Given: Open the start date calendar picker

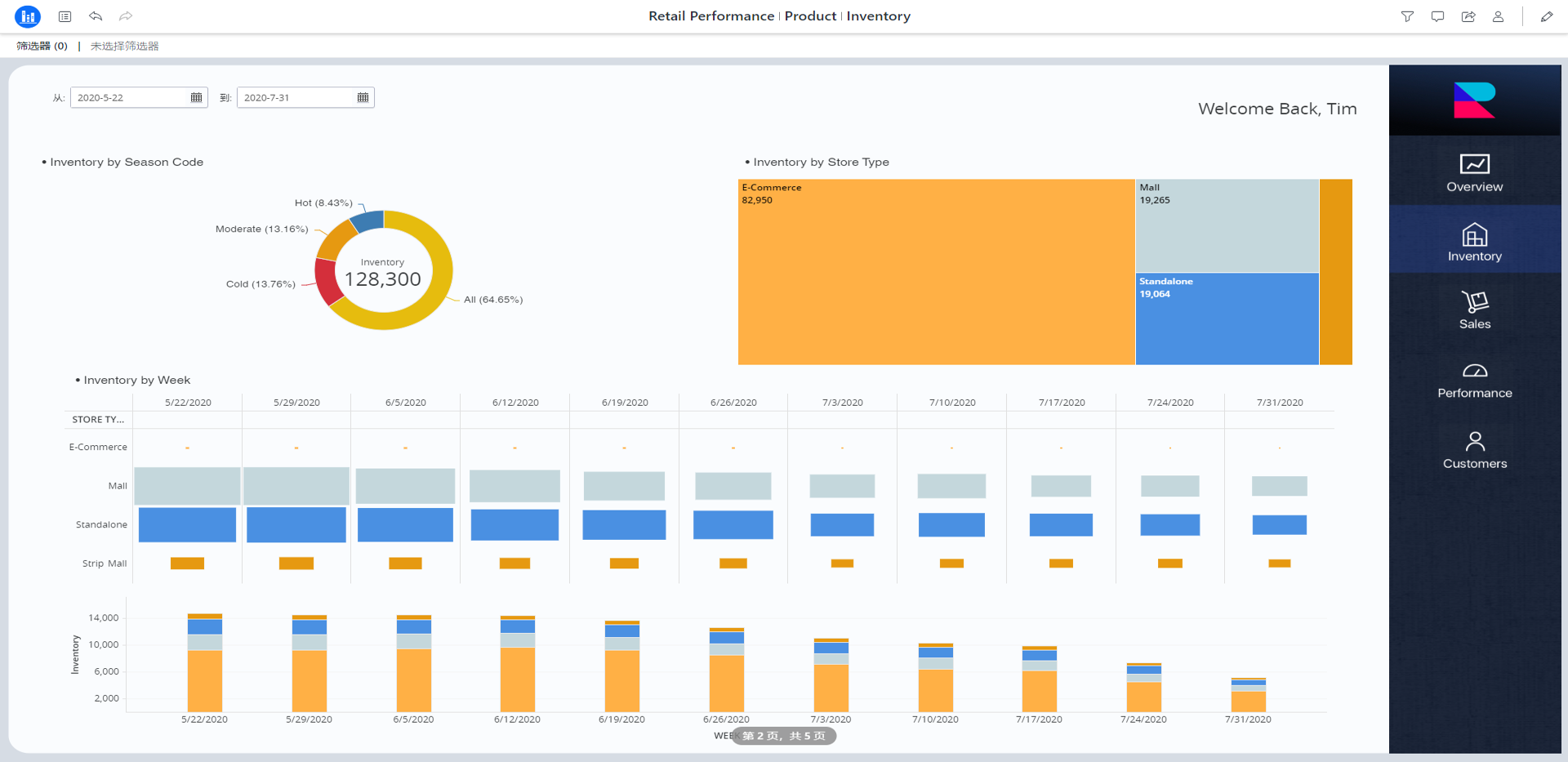Looking at the screenshot, I should 196,98.
